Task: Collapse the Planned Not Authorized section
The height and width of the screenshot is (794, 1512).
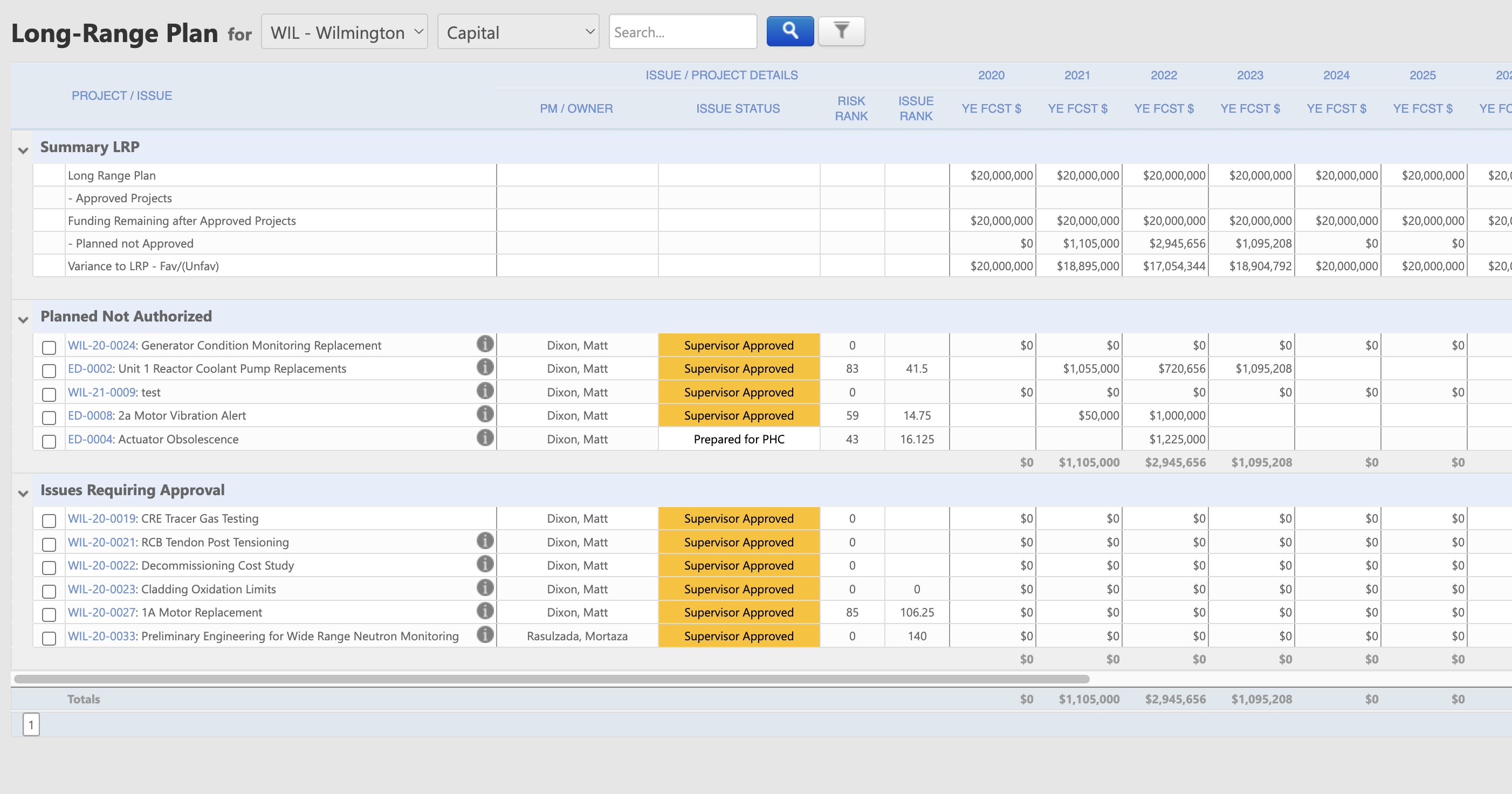Action: 24,320
